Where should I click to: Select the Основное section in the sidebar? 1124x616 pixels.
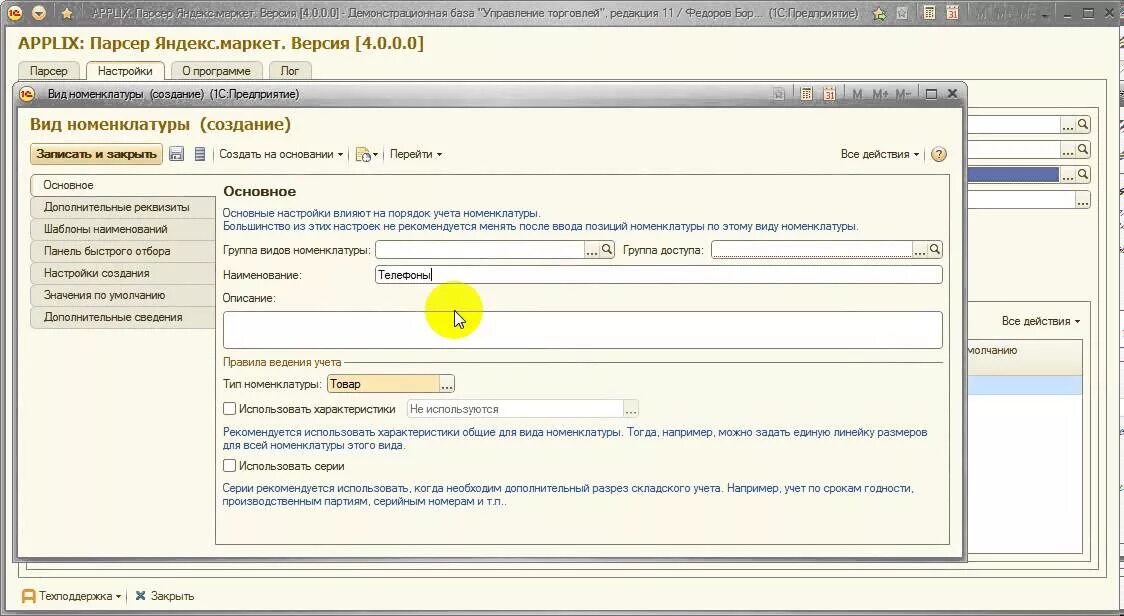(123, 185)
